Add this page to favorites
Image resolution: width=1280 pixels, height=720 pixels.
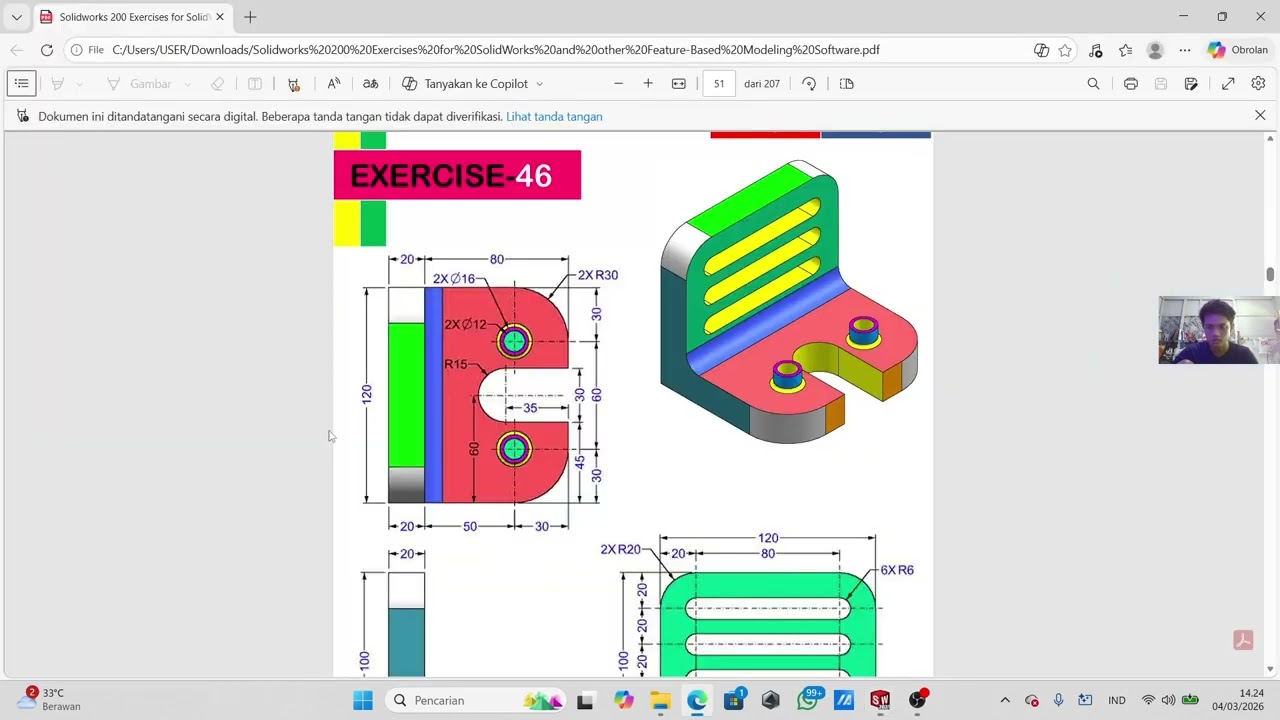pos(1065,50)
